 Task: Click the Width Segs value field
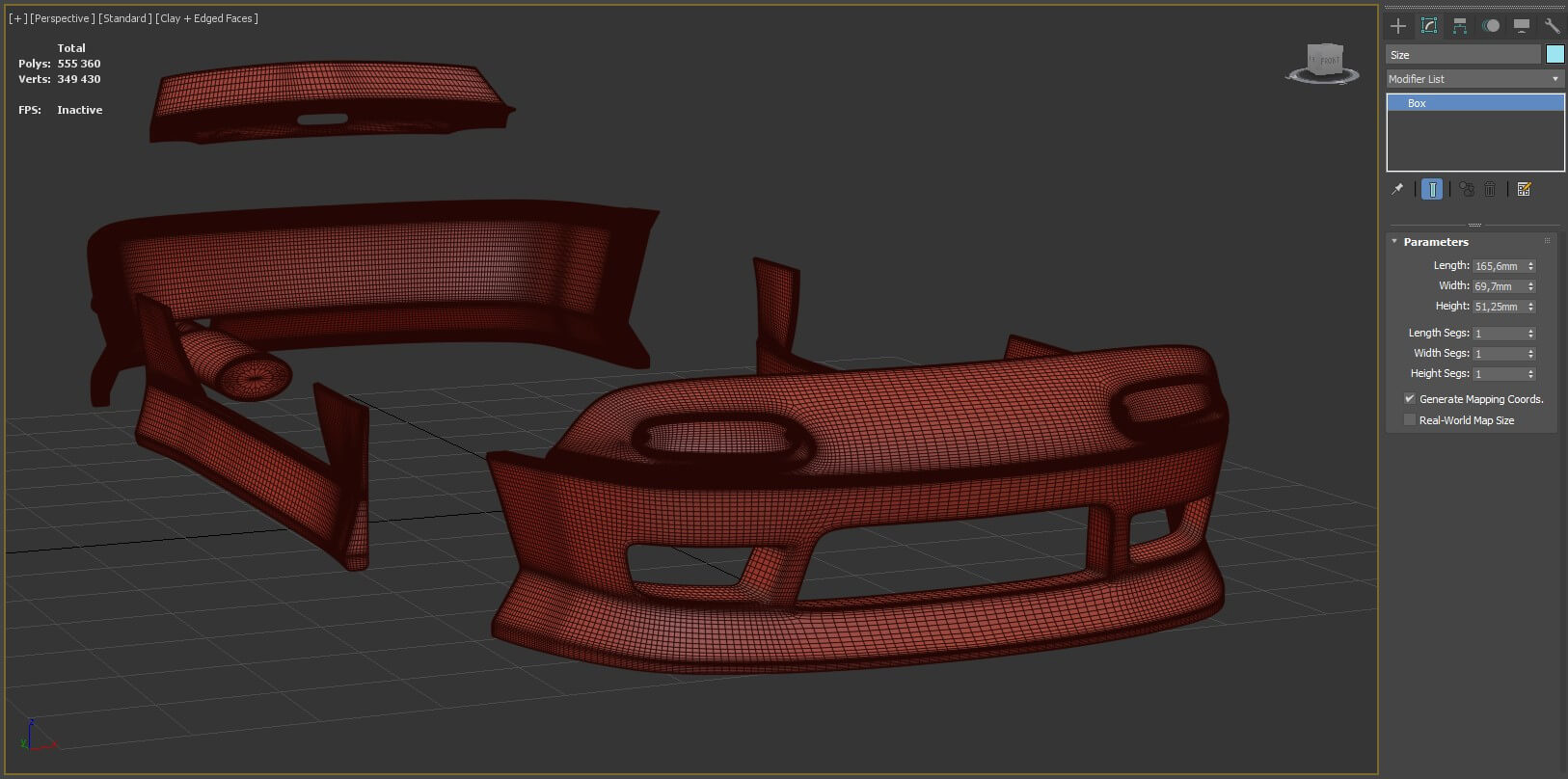[1498, 354]
